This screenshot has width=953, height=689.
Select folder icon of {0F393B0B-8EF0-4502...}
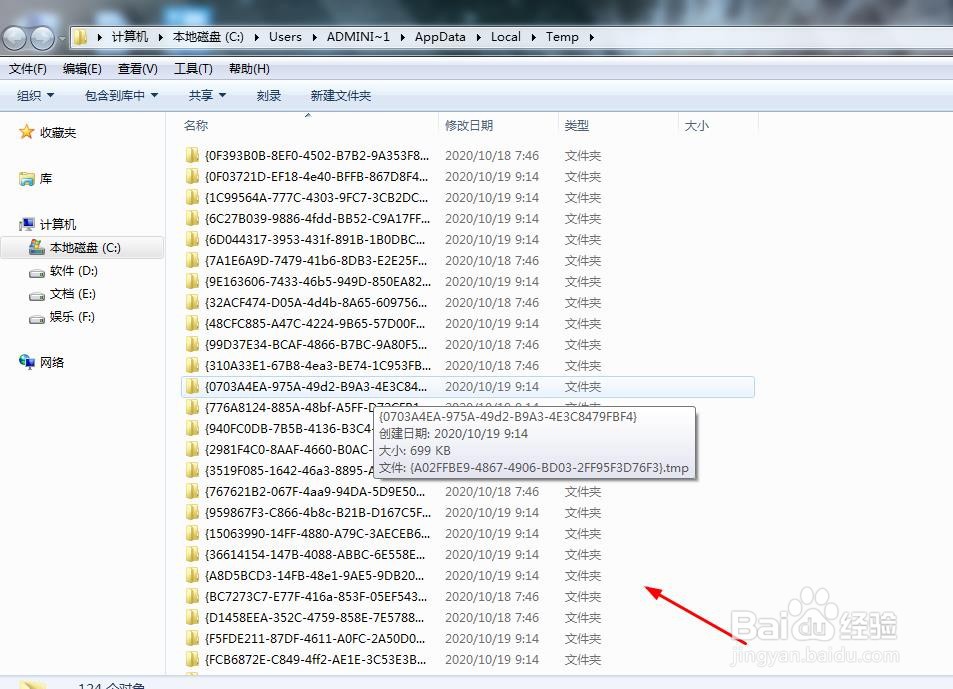click(192, 155)
